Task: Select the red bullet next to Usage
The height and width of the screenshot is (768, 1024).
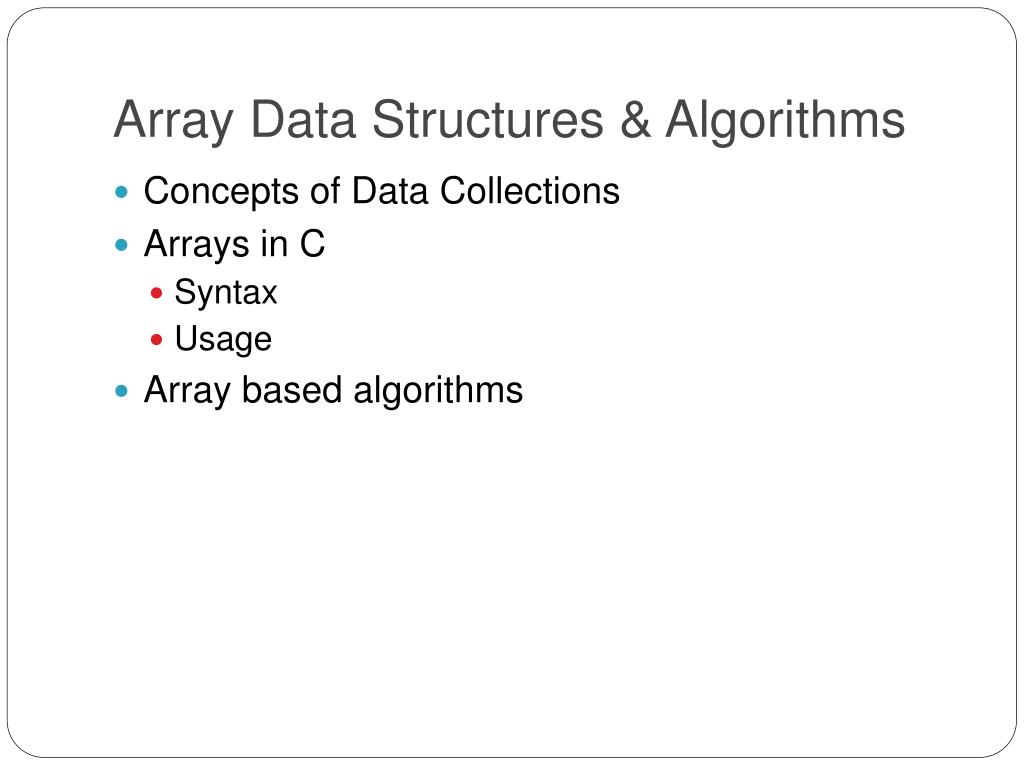Action: pos(156,340)
